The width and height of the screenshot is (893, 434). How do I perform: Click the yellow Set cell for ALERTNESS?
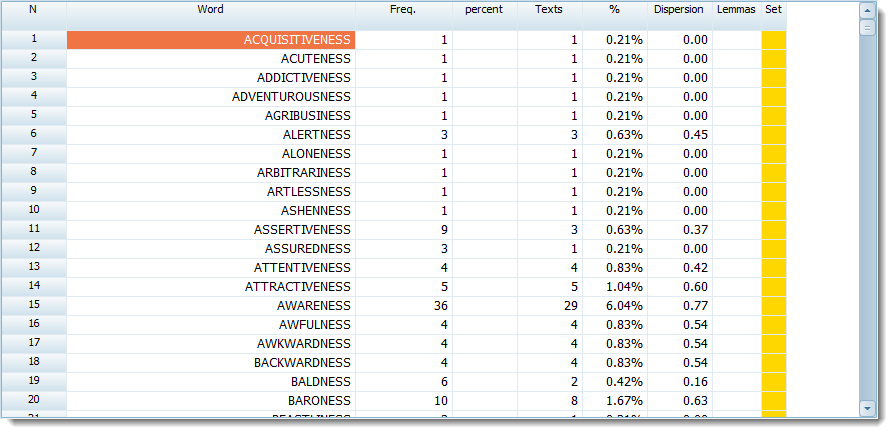point(773,134)
